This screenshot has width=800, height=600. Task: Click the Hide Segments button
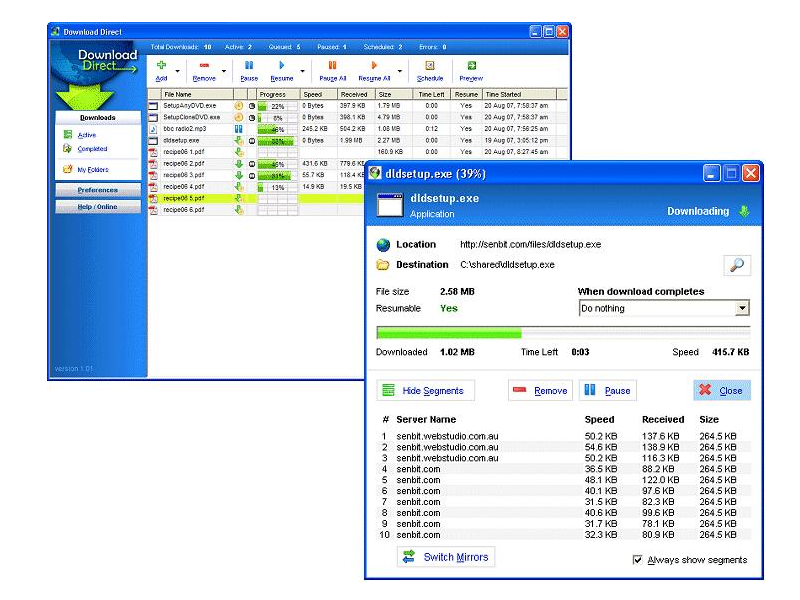tap(425, 391)
